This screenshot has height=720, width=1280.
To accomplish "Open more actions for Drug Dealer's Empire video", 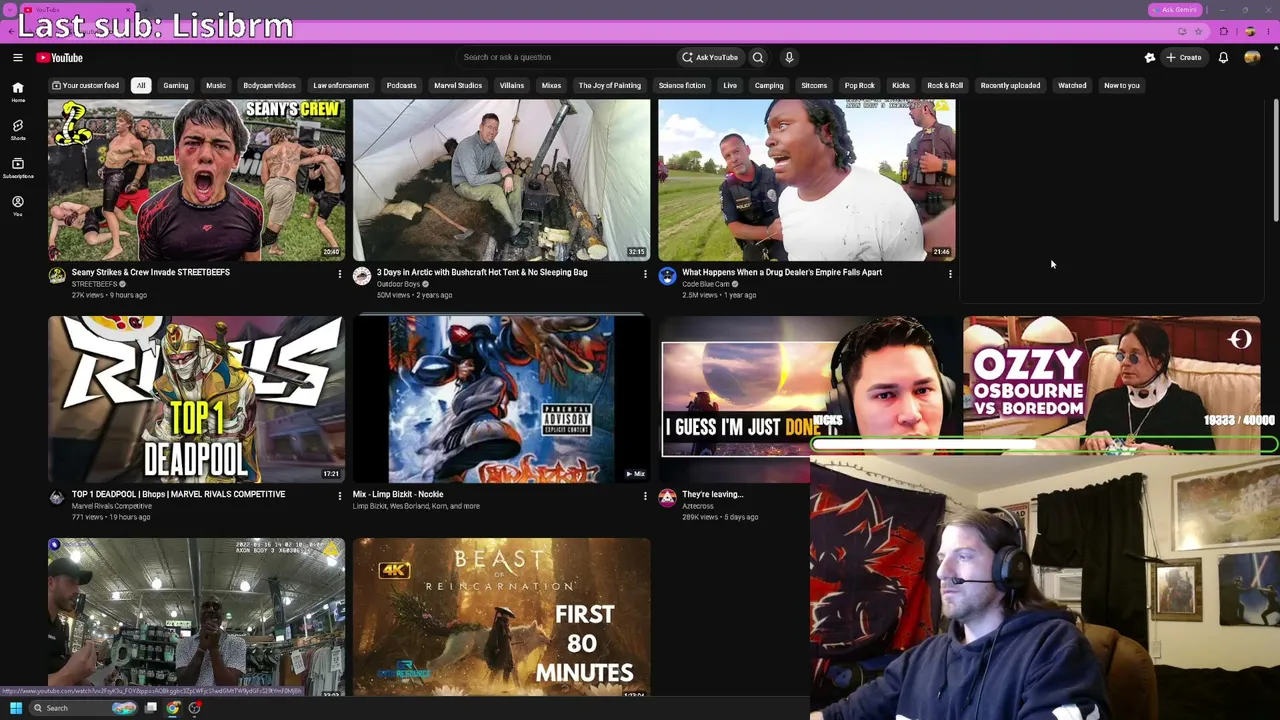I will pos(949,274).
